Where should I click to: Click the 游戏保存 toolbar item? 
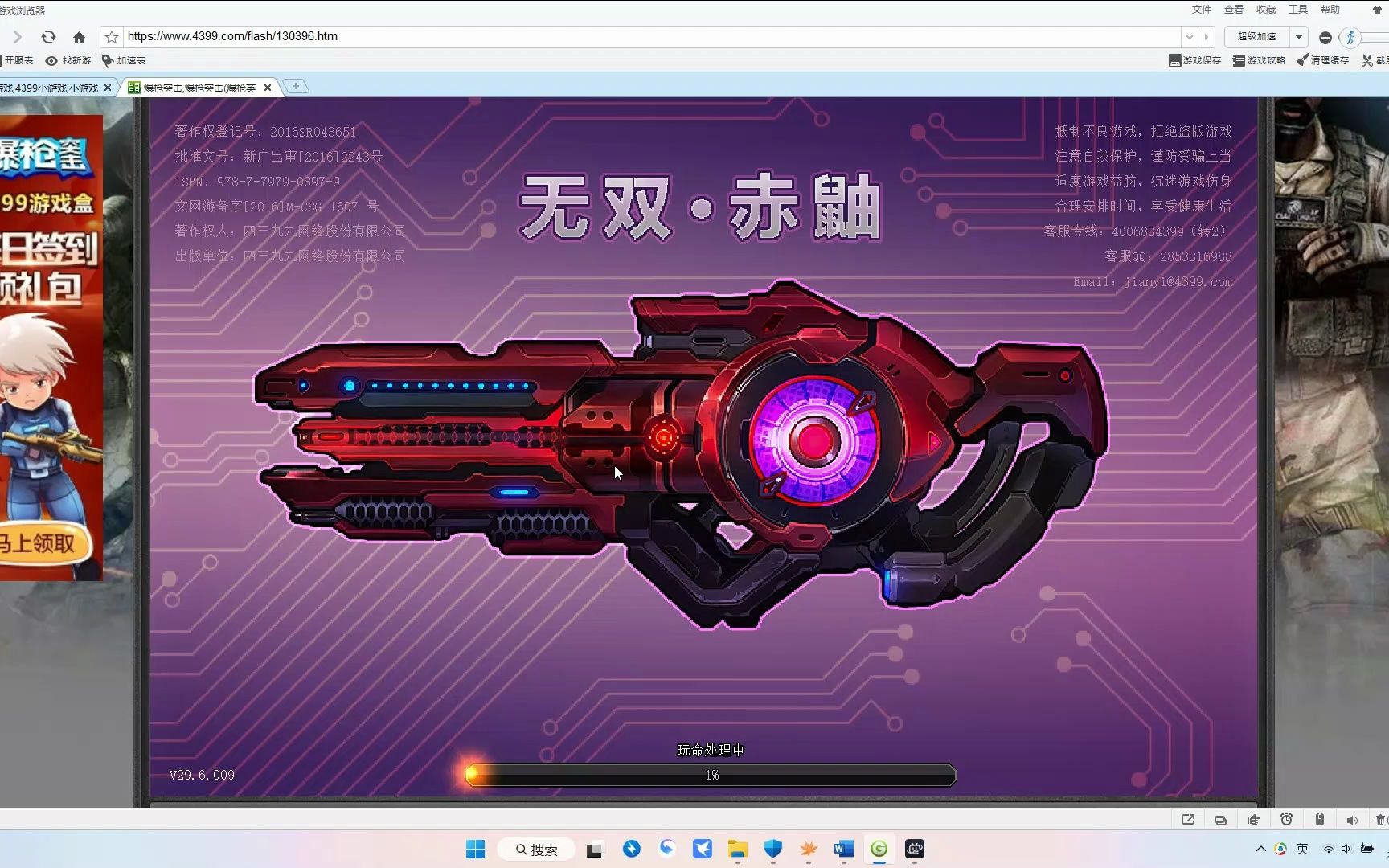click(1195, 60)
